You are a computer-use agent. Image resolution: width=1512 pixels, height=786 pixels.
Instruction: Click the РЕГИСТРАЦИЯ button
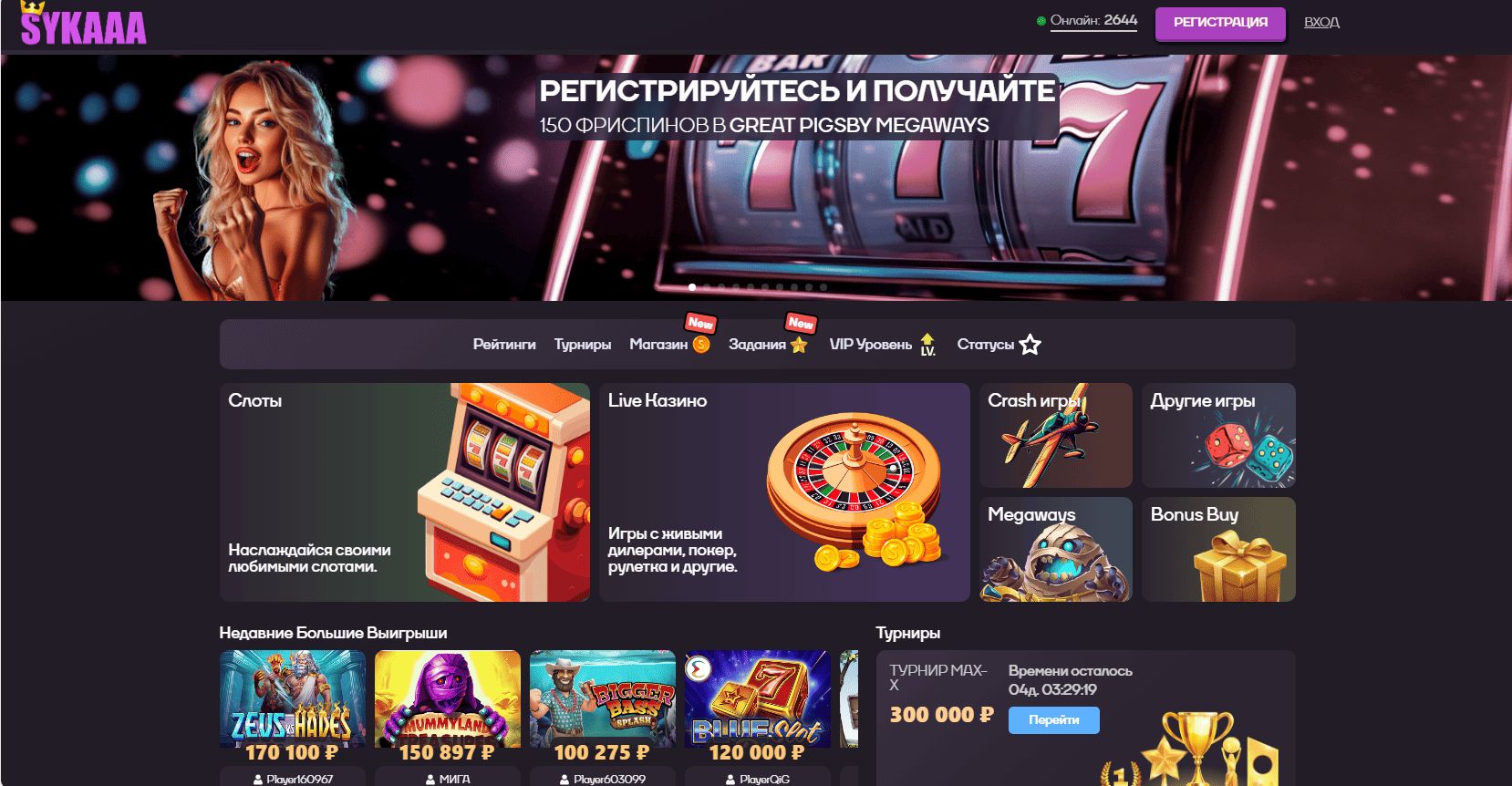[1220, 23]
